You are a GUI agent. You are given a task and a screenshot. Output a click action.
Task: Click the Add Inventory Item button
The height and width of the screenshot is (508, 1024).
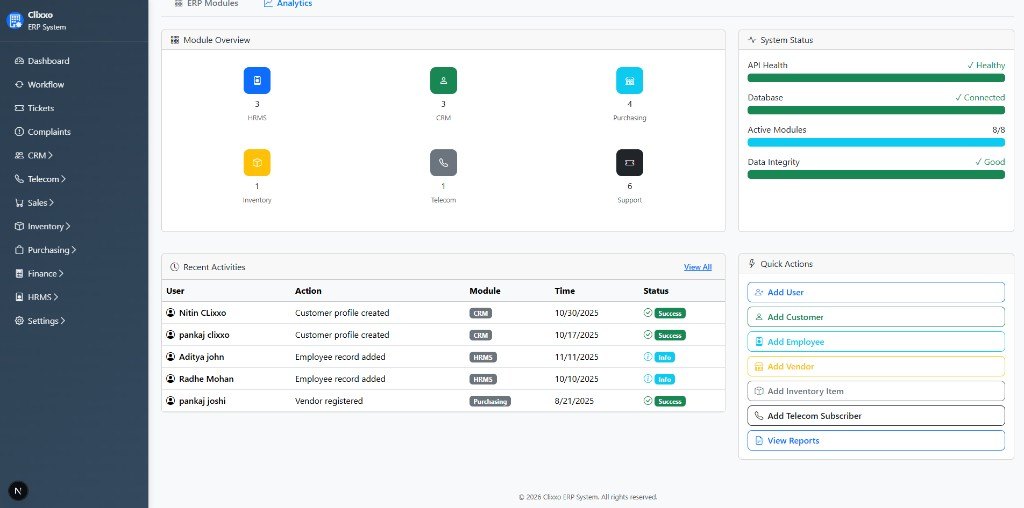tap(876, 391)
